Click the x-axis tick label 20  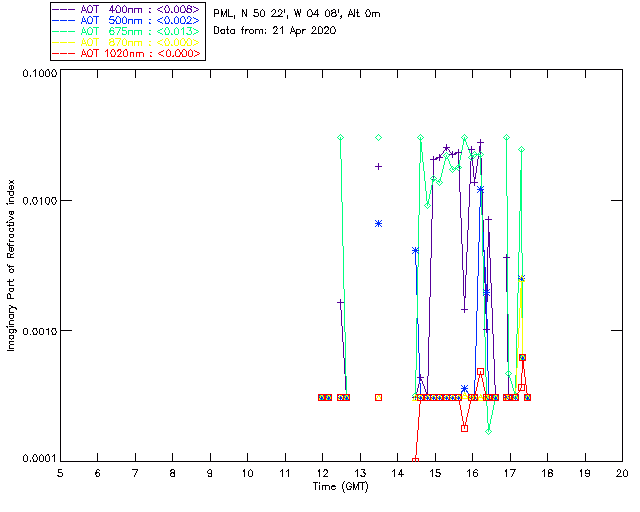point(622,473)
